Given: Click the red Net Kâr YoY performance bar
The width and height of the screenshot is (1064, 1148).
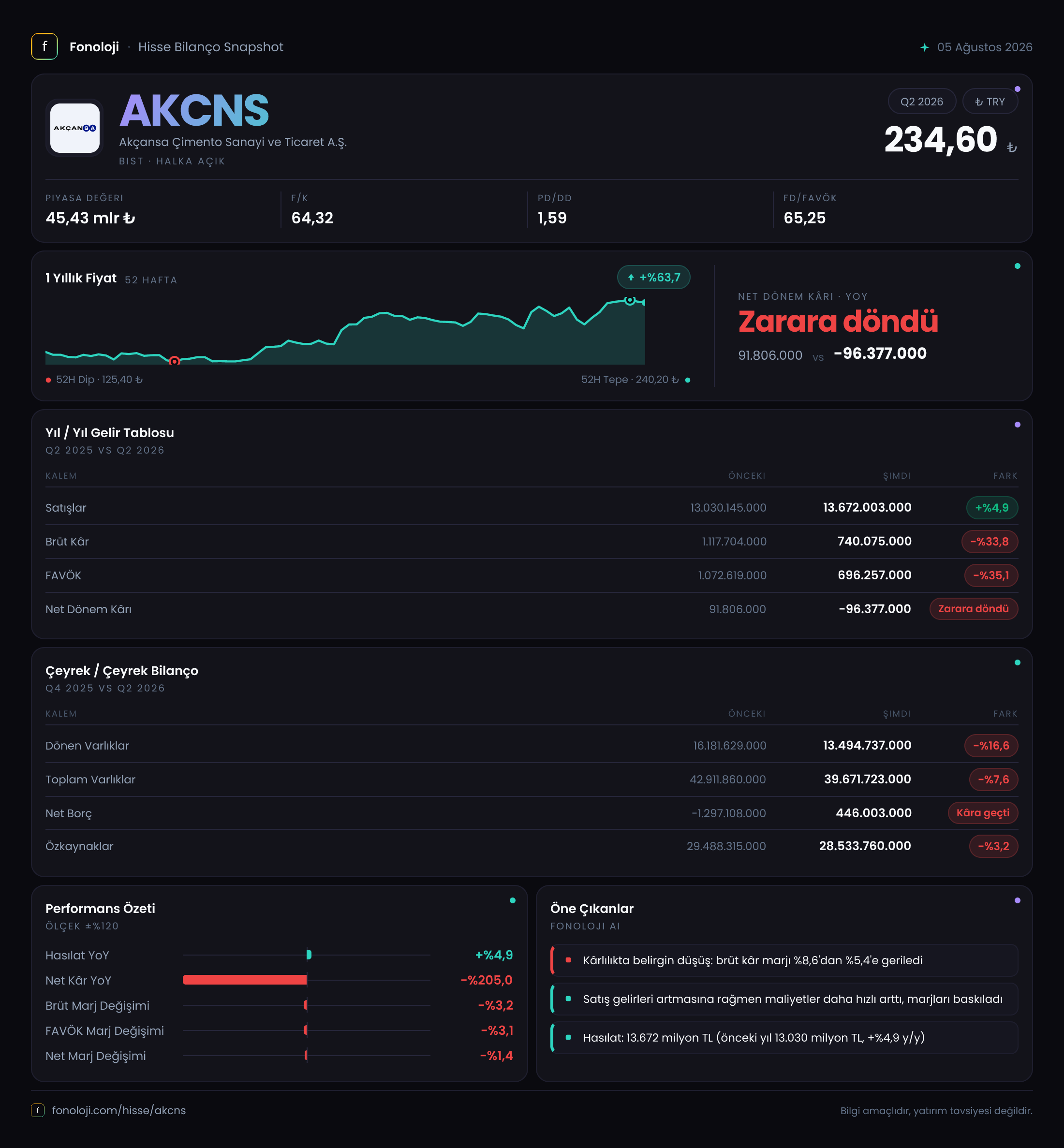Looking at the screenshot, I should tap(245, 980).
